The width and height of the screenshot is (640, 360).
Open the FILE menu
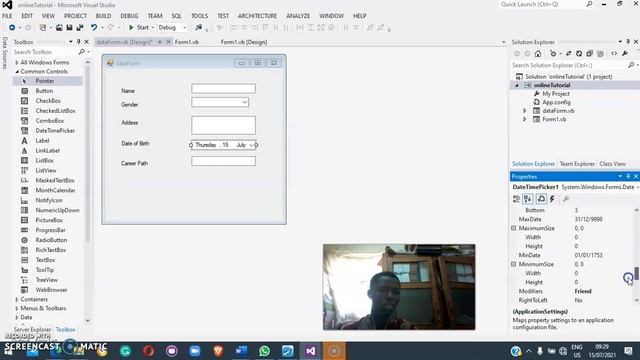pyautogui.click(x=7, y=16)
